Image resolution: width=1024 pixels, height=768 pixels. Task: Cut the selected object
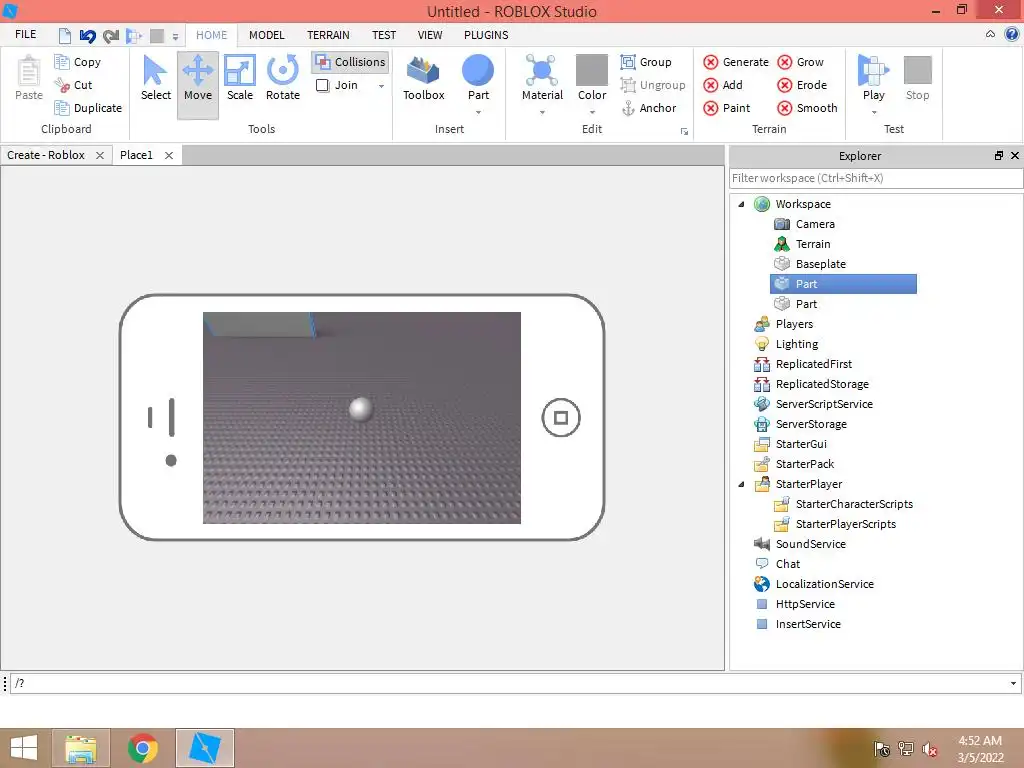coord(73,85)
